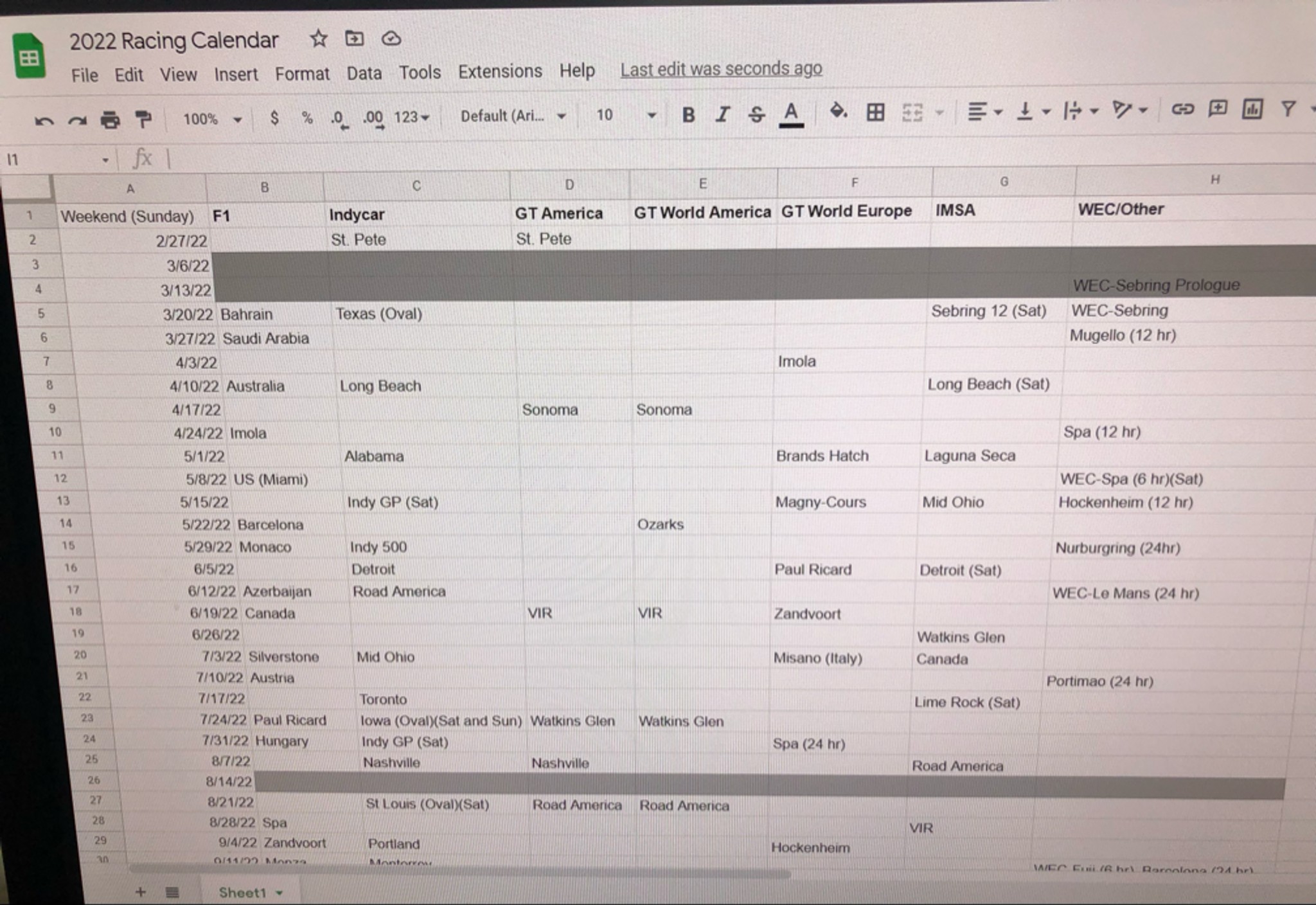Increase decimal places
The height and width of the screenshot is (905, 1316).
tap(373, 118)
